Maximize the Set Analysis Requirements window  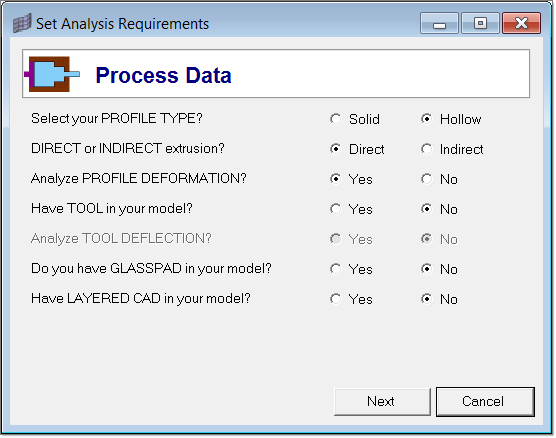coord(480,23)
